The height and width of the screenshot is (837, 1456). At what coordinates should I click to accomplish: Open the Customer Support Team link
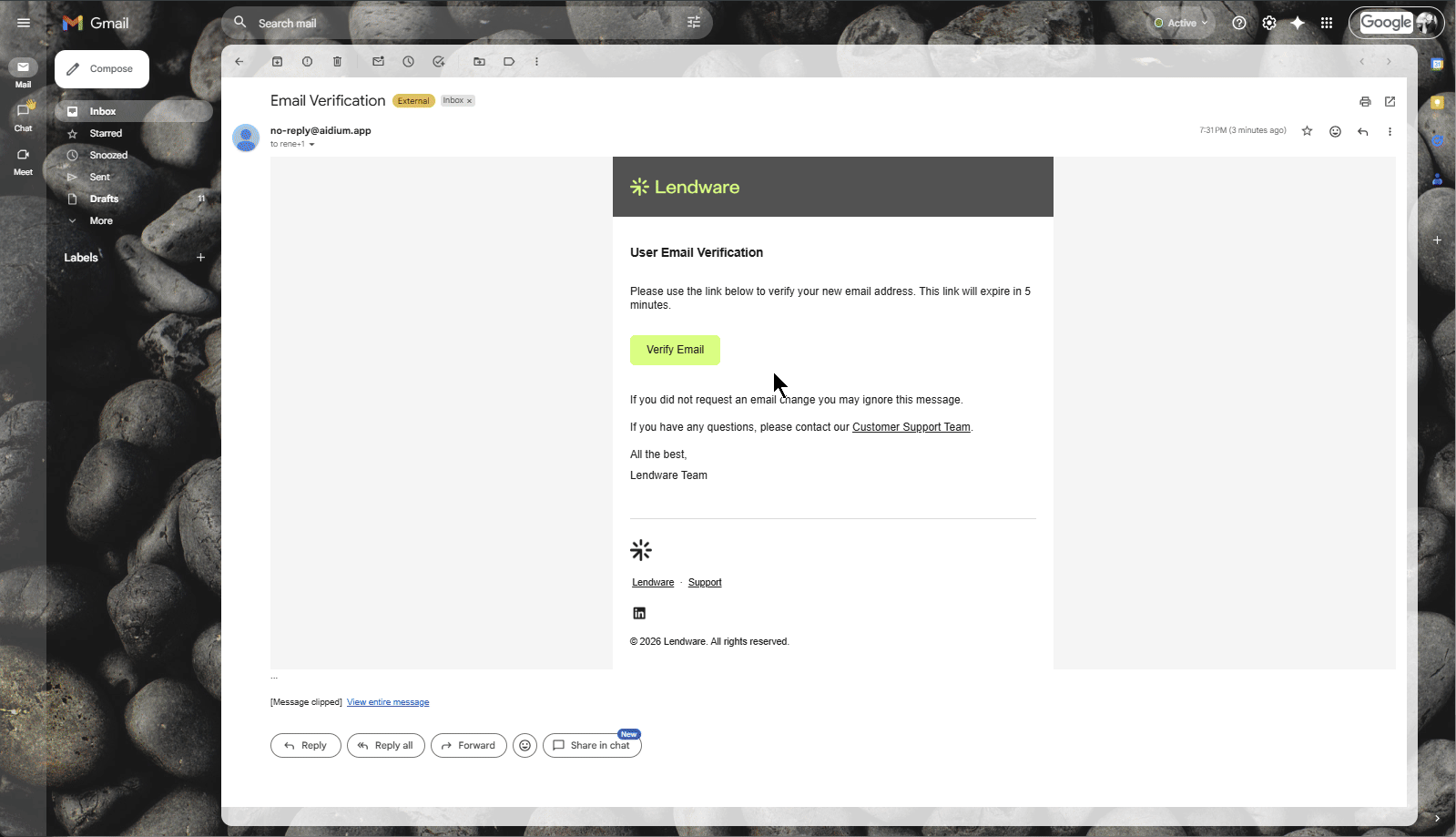(x=911, y=427)
